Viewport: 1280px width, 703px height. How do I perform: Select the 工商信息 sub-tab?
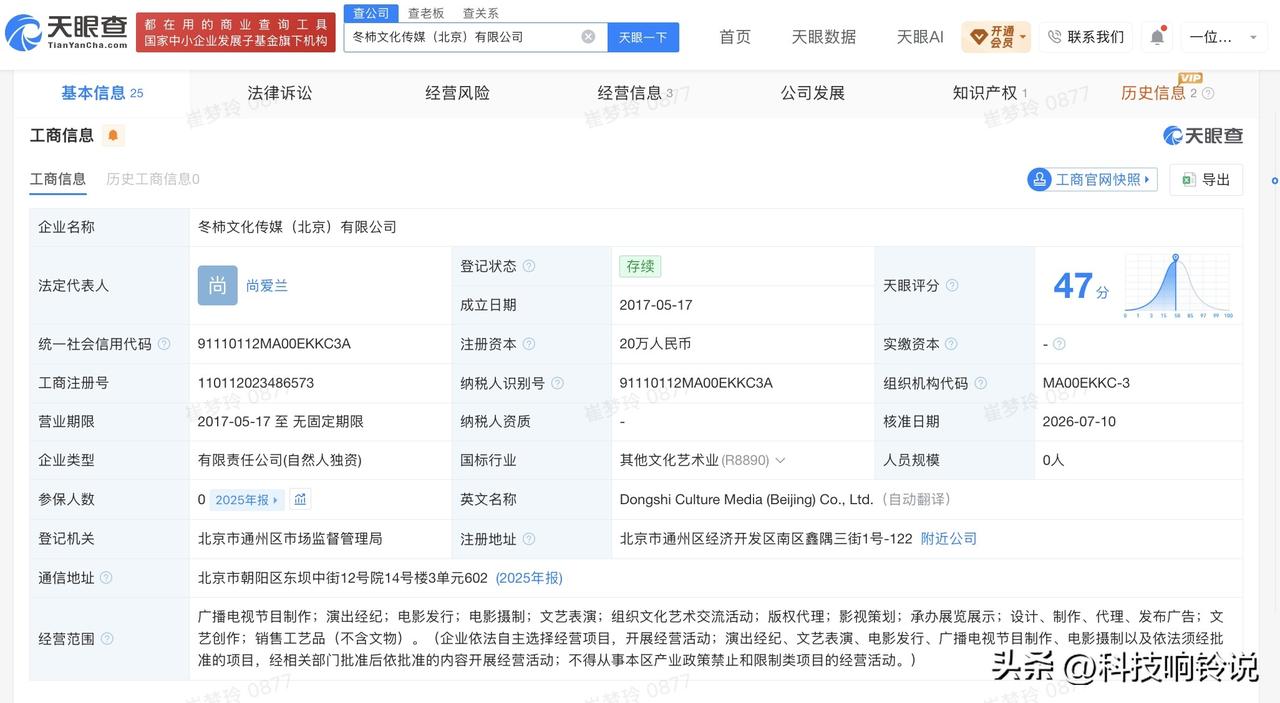58,179
